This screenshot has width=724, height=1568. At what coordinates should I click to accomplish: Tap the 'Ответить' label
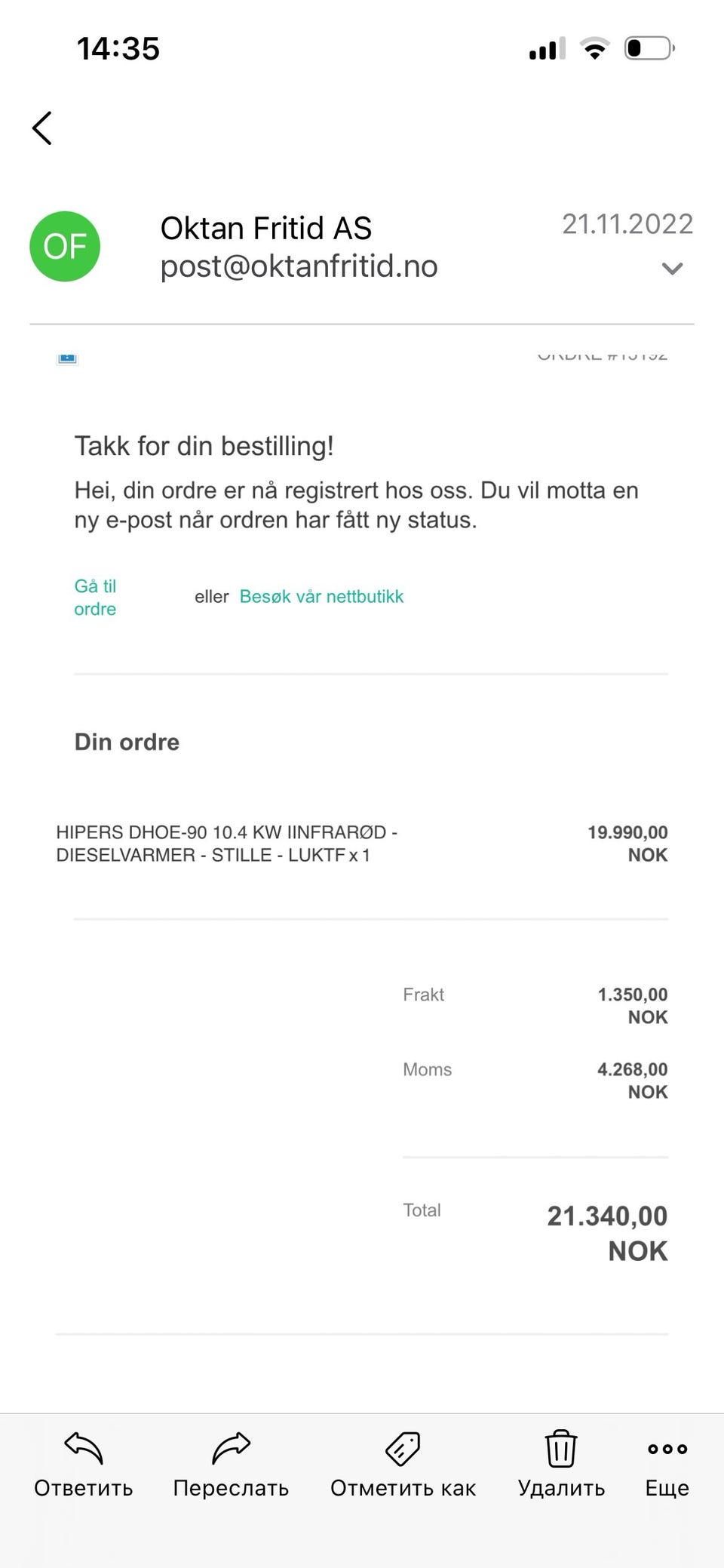click(x=84, y=1488)
